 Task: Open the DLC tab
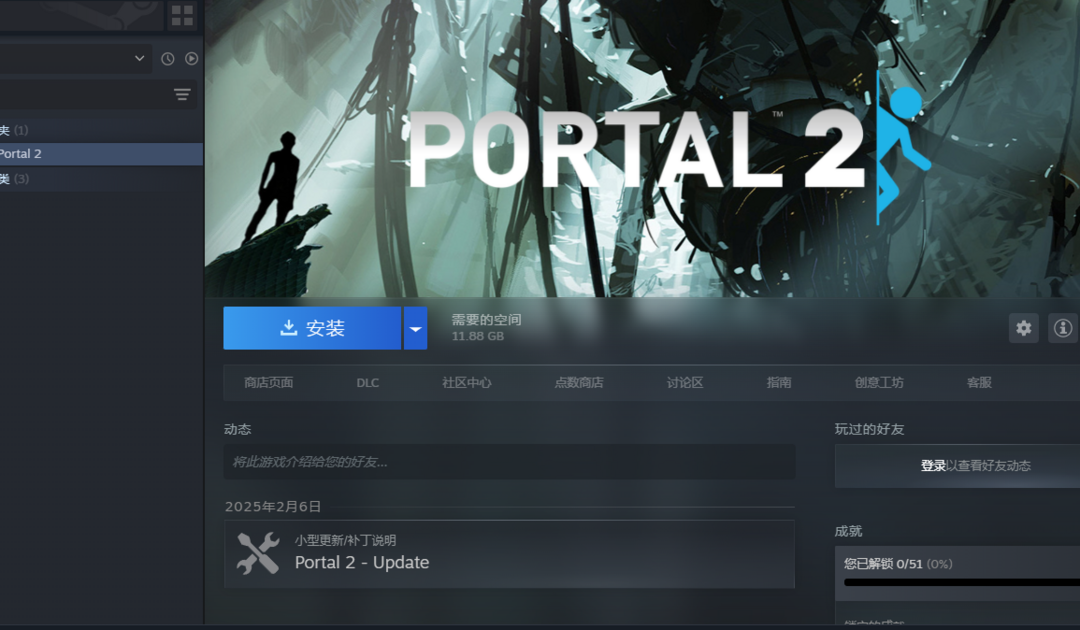point(367,383)
